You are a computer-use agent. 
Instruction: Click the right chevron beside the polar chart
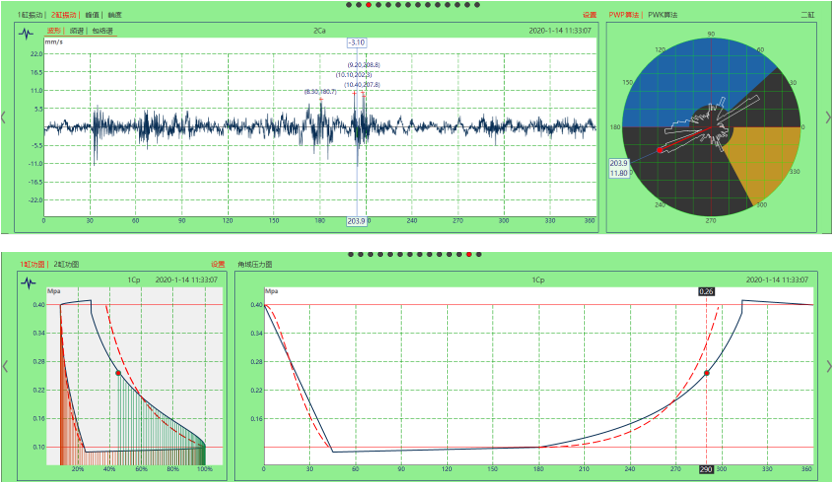coord(827,118)
